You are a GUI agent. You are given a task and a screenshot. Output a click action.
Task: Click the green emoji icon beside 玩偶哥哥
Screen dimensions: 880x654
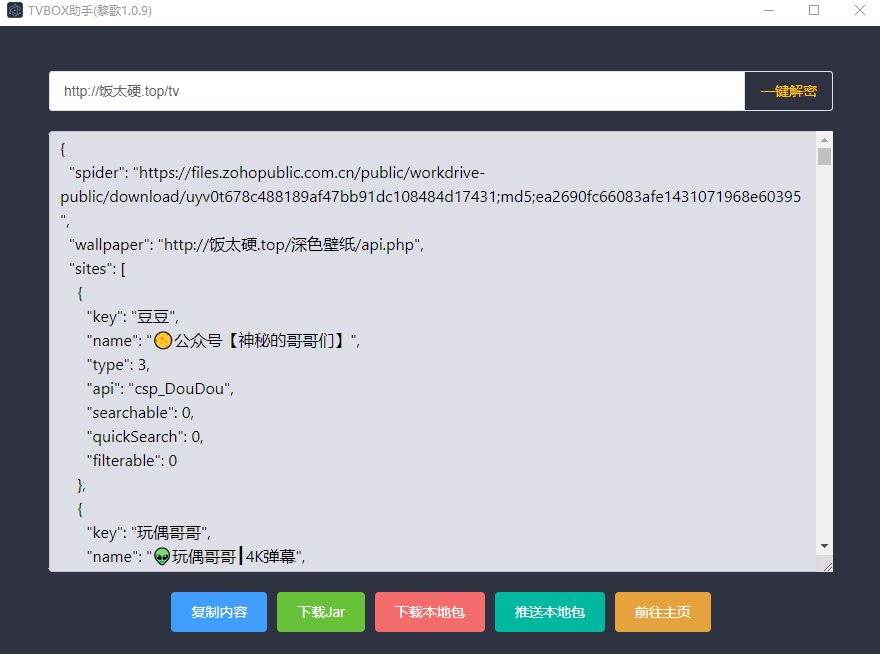[x=160, y=556]
